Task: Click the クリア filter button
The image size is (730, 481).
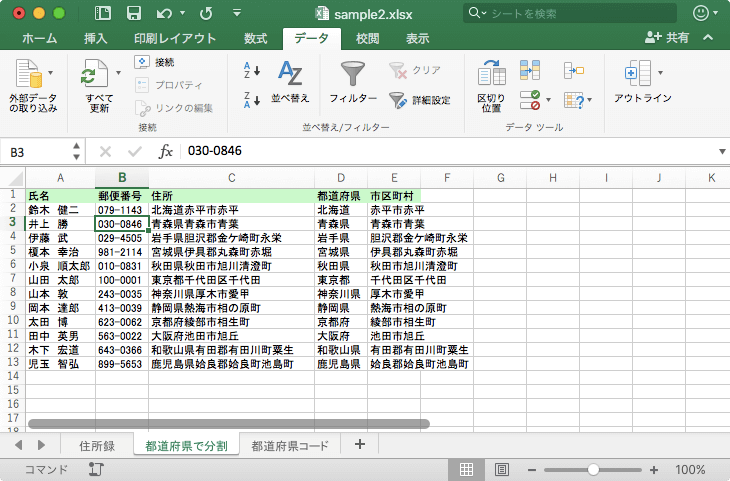Action: [415, 70]
